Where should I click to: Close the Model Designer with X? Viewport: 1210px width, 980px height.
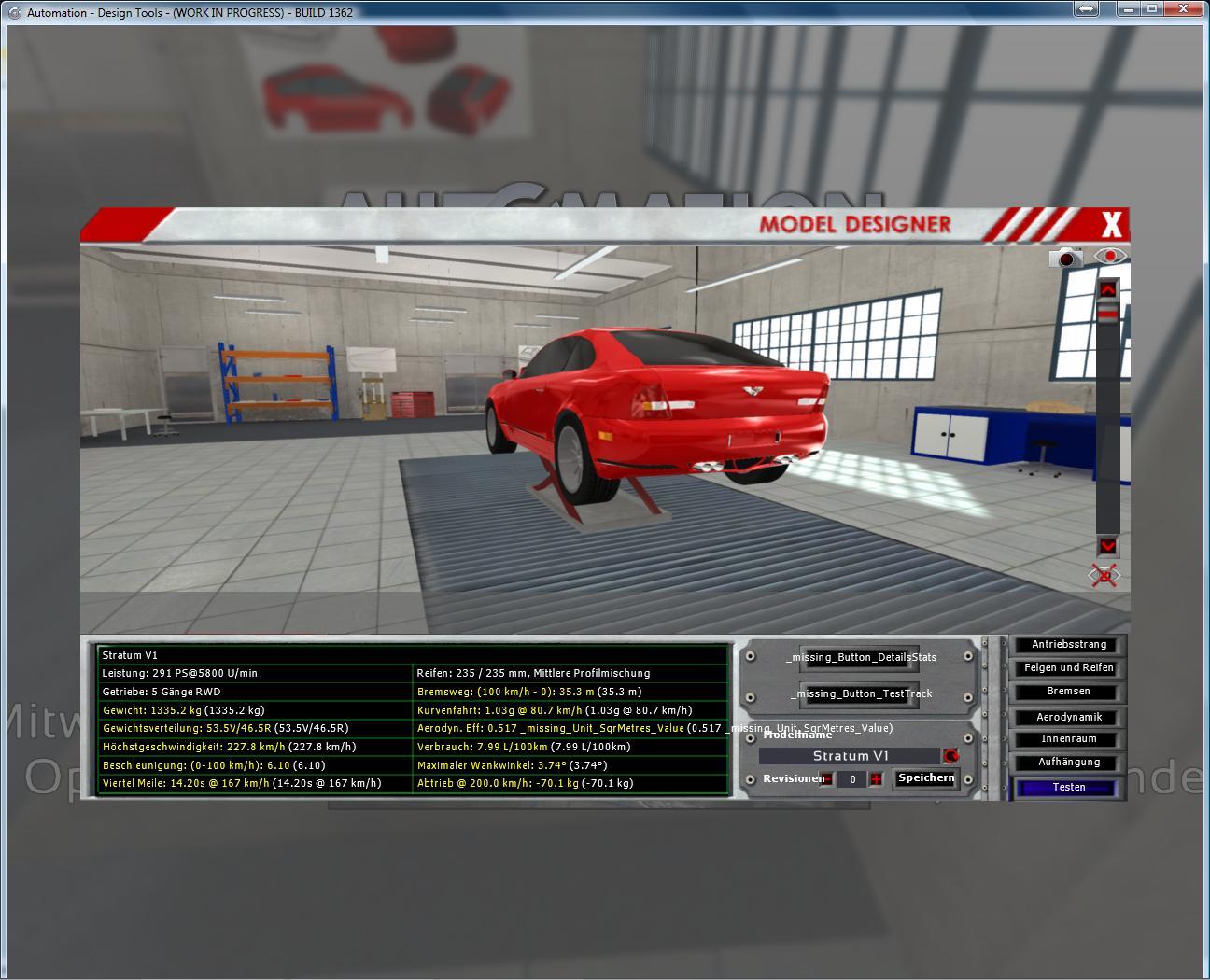click(x=1111, y=225)
